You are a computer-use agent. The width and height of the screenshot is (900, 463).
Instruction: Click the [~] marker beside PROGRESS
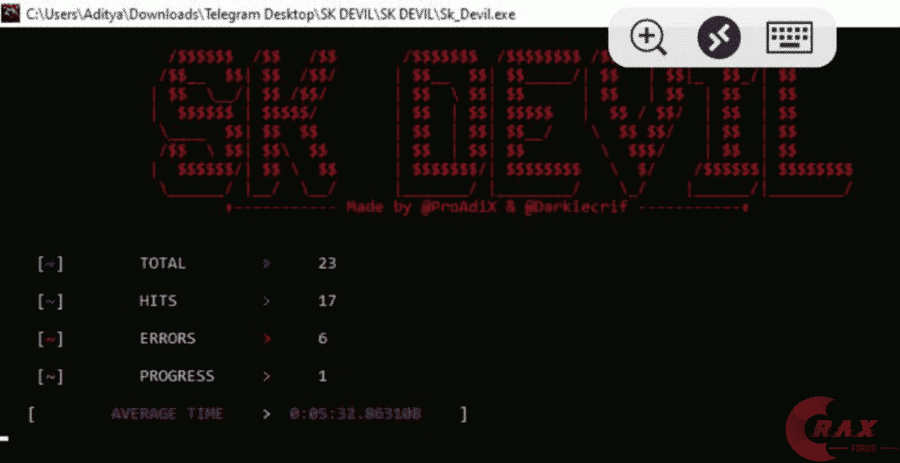50,377
